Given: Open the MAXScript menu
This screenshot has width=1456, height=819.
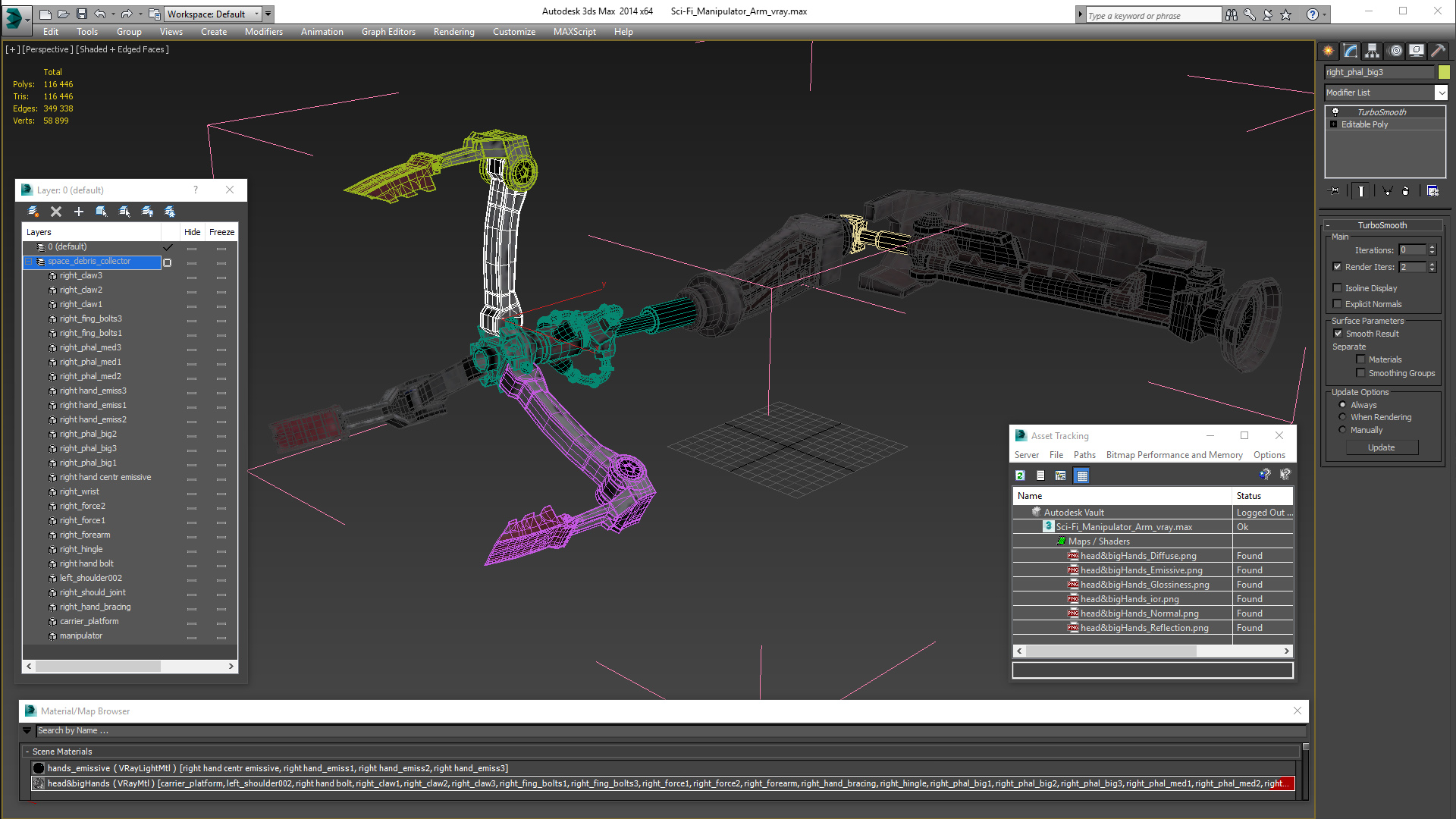Looking at the screenshot, I should point(575,32).
